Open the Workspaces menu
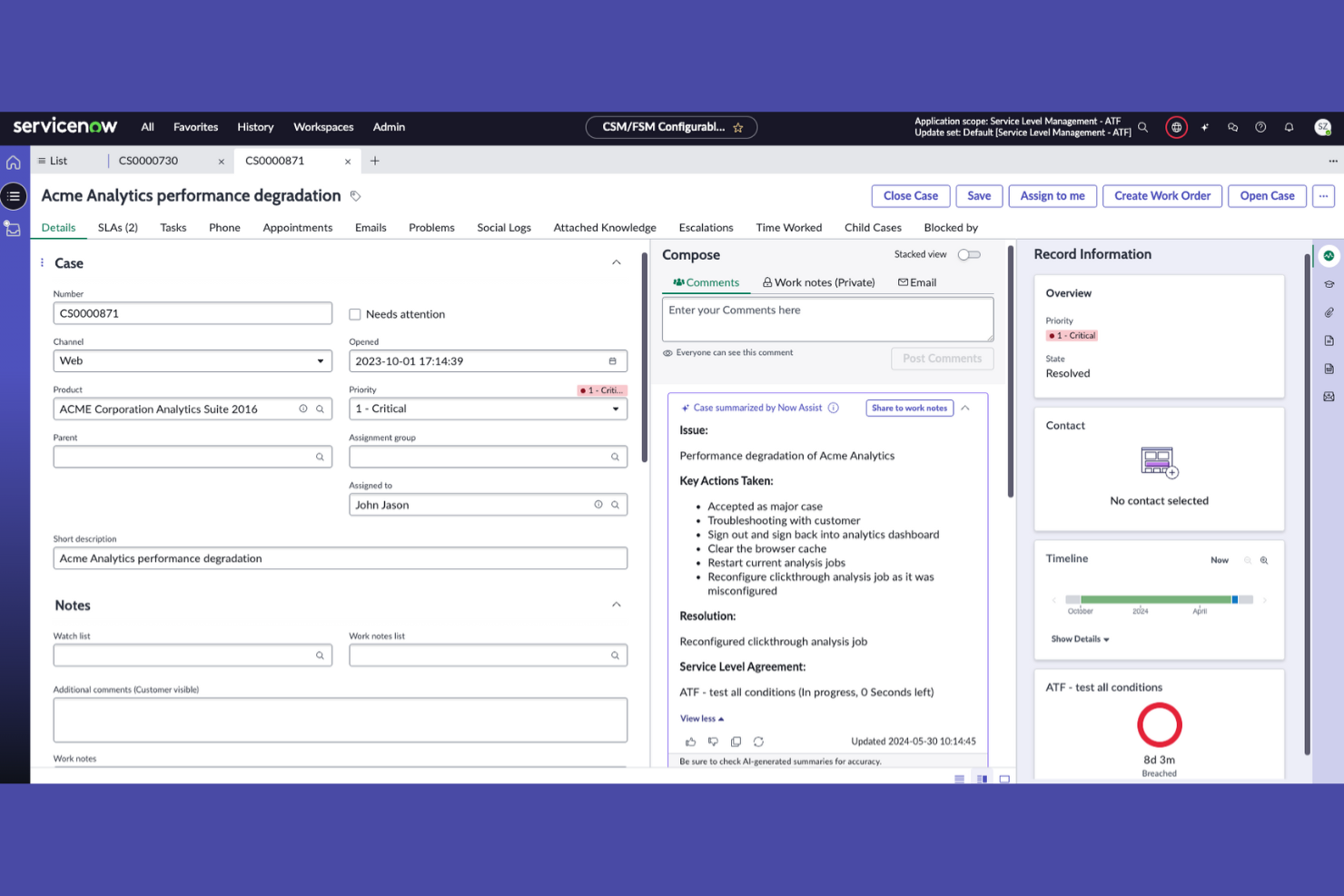Screen dimensions: 1344x896 tap(323, 127)
